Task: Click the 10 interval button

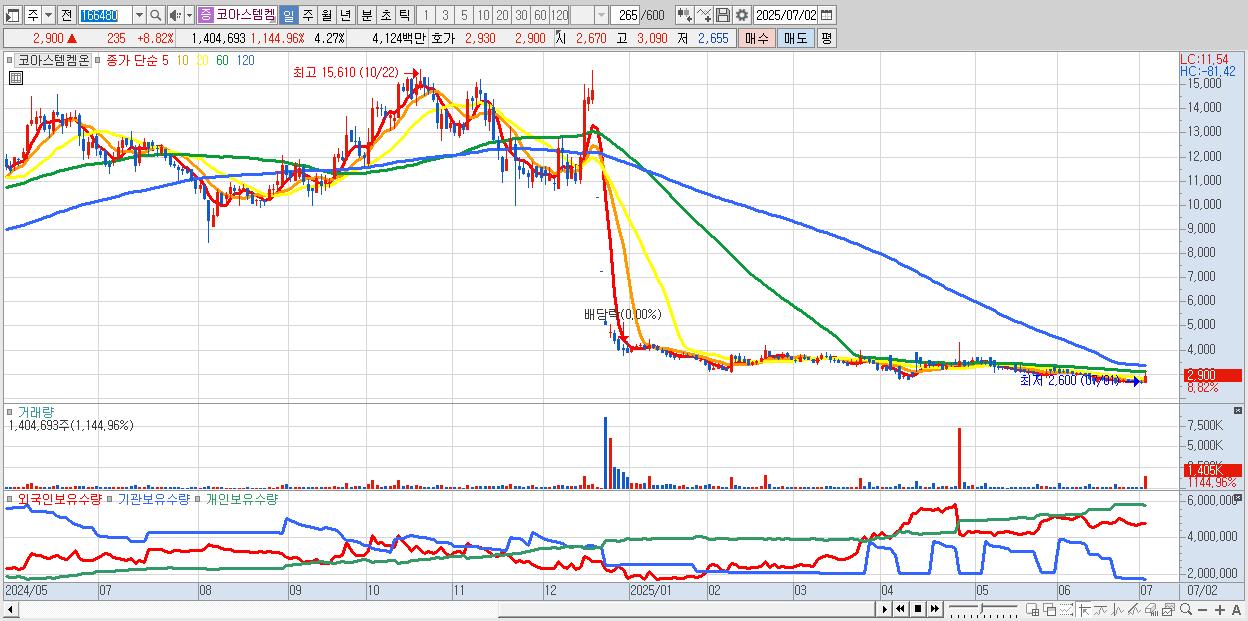Action: 483,16
